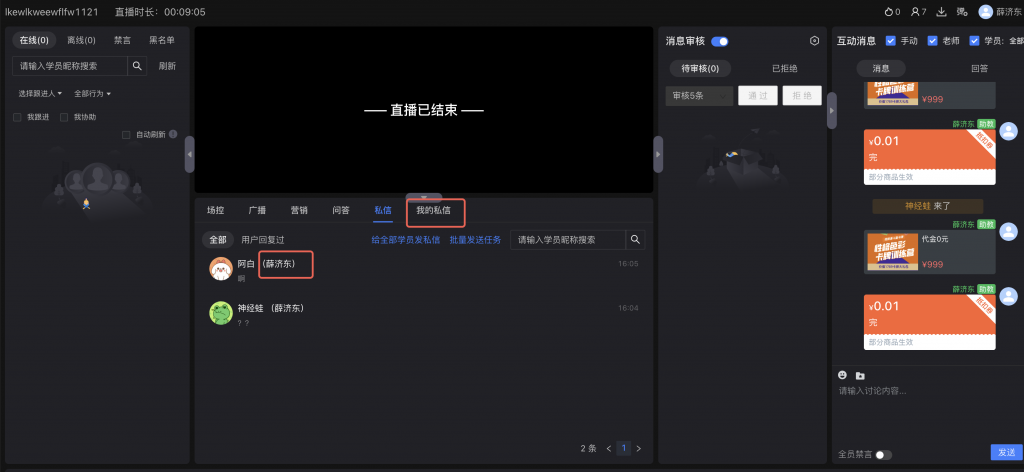
Task: Switch to the 我的私信 tab
Action: [433, 211]
